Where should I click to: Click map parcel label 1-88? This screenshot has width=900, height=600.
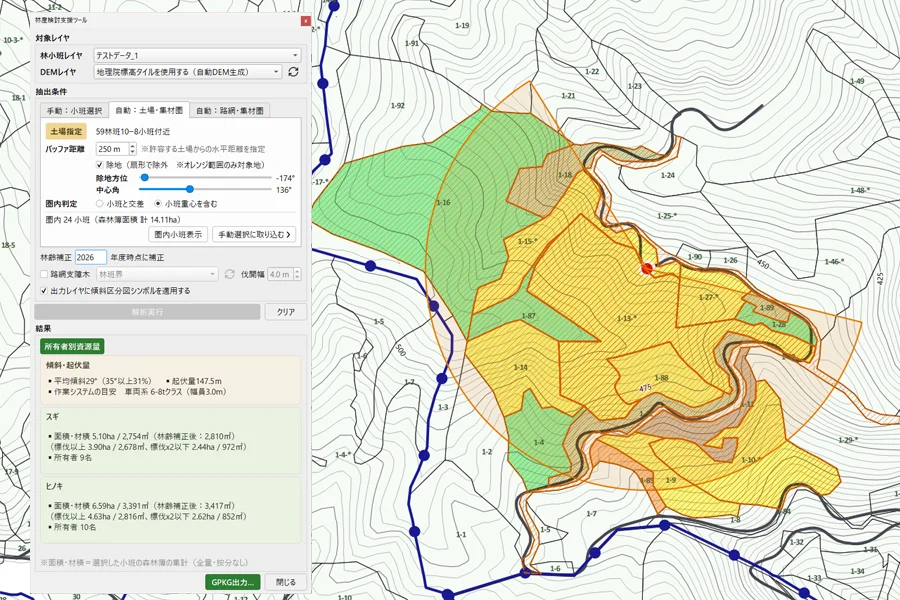tap(661, 378)
